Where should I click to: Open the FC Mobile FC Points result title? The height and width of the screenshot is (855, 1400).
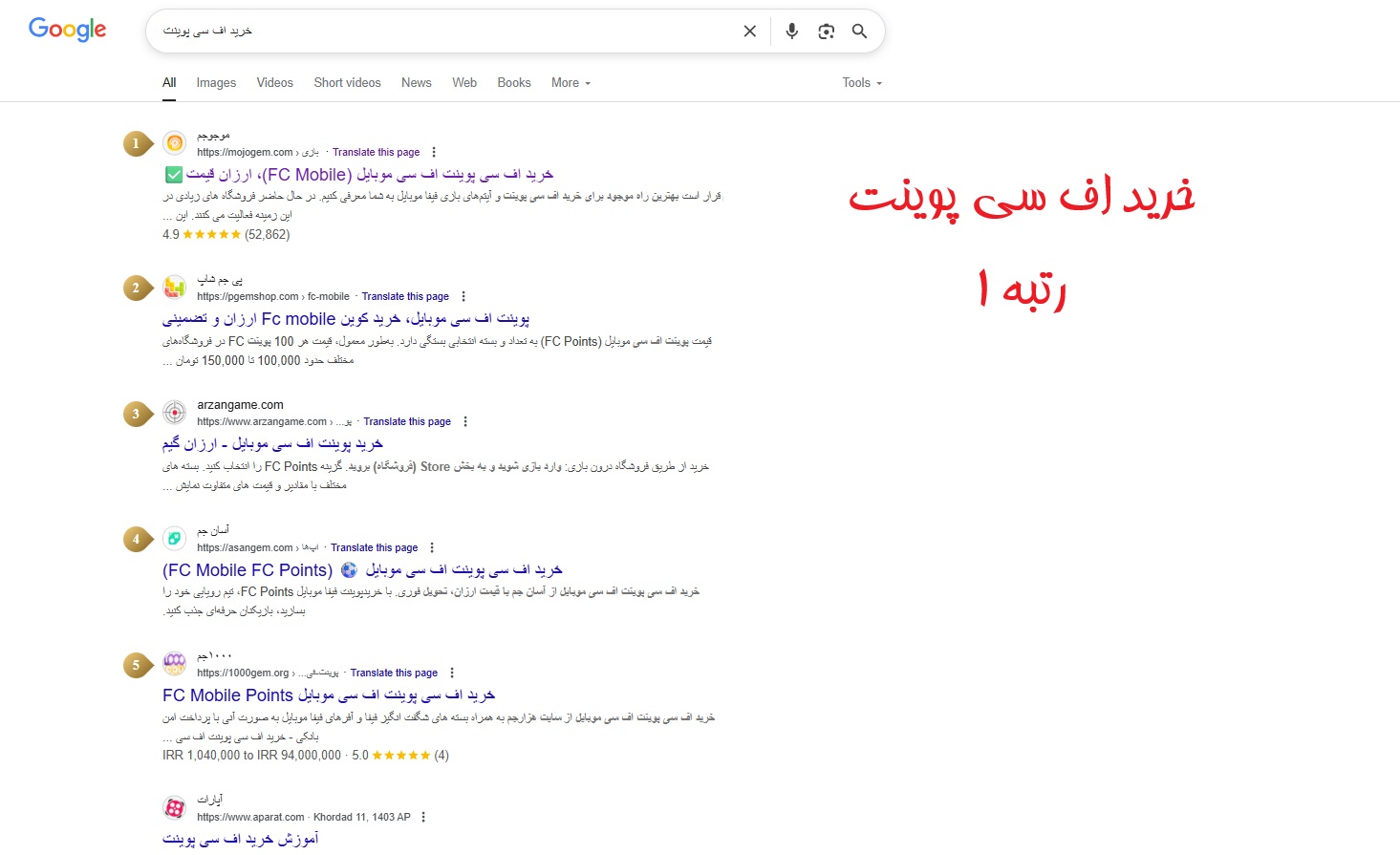[362, 570]
